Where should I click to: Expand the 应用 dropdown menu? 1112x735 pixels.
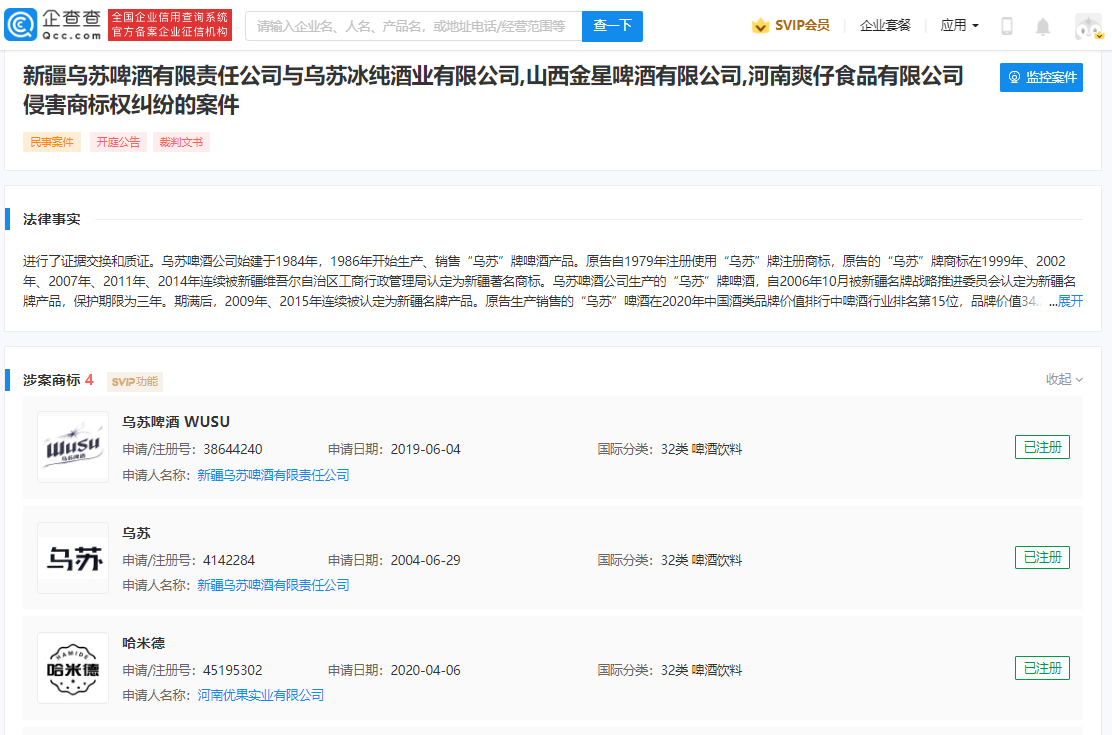pos(960,26)
